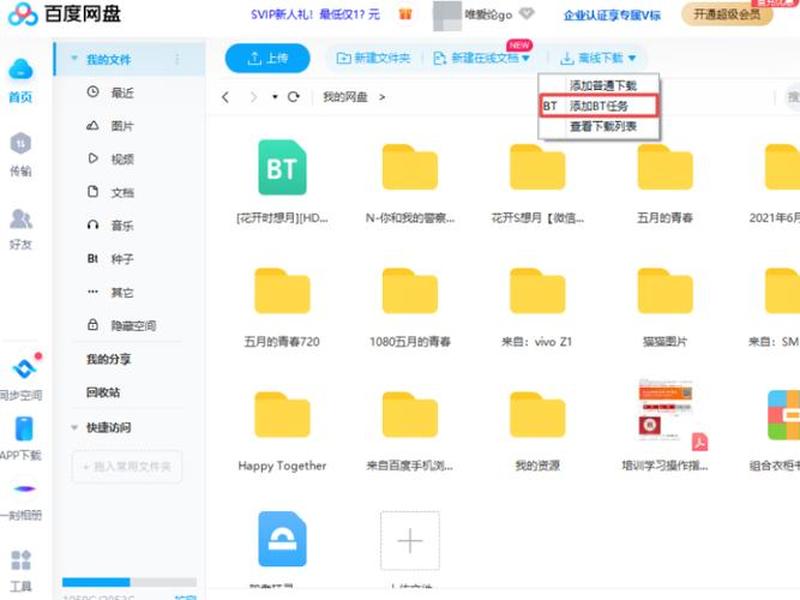Select 种子 BT seeds category
This screenshot has height=600, width=800.
point(122,259)
